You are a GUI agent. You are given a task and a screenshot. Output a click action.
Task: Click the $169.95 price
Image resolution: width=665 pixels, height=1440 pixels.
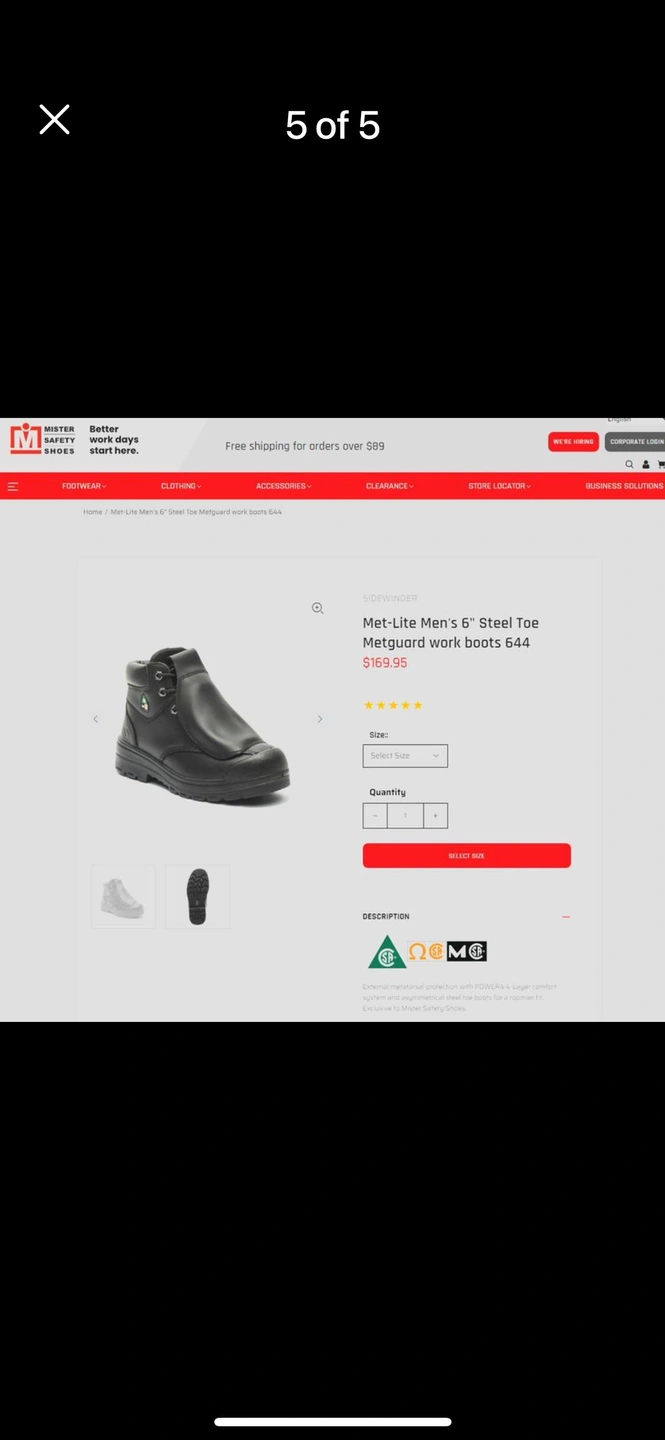point(385,663)
